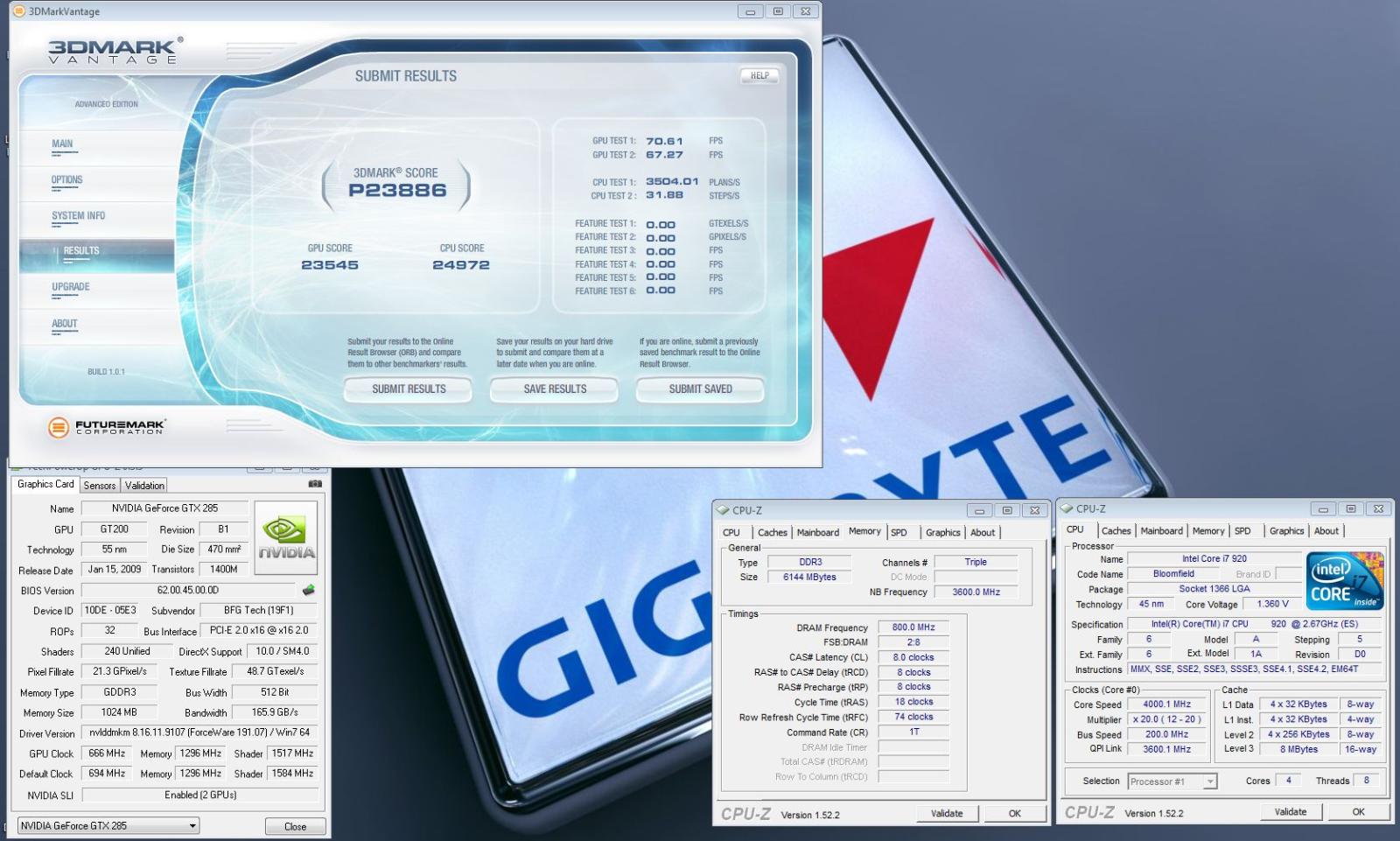Open the Processor #1 selection dropdown

click(x=1172, y=781)
